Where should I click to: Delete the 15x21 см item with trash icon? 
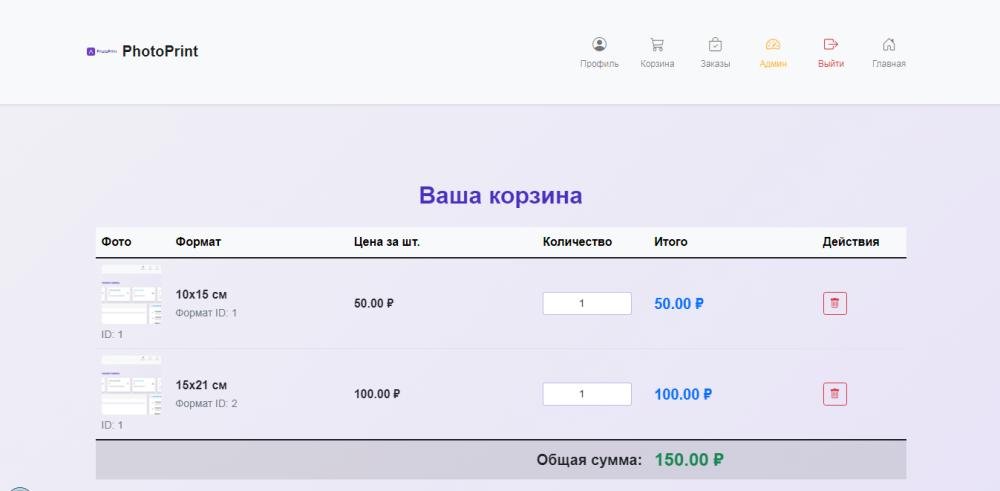(835, 394)
